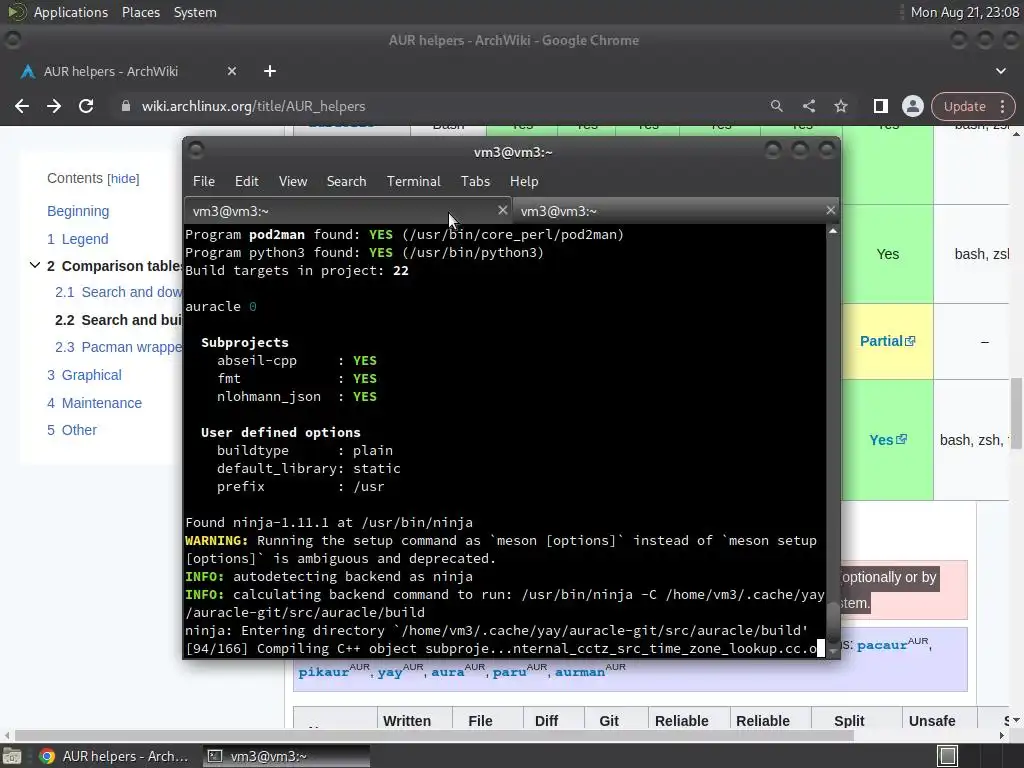Go to 2.2 Search and build
1024x768 pixels.
click(x=118, y=320)
